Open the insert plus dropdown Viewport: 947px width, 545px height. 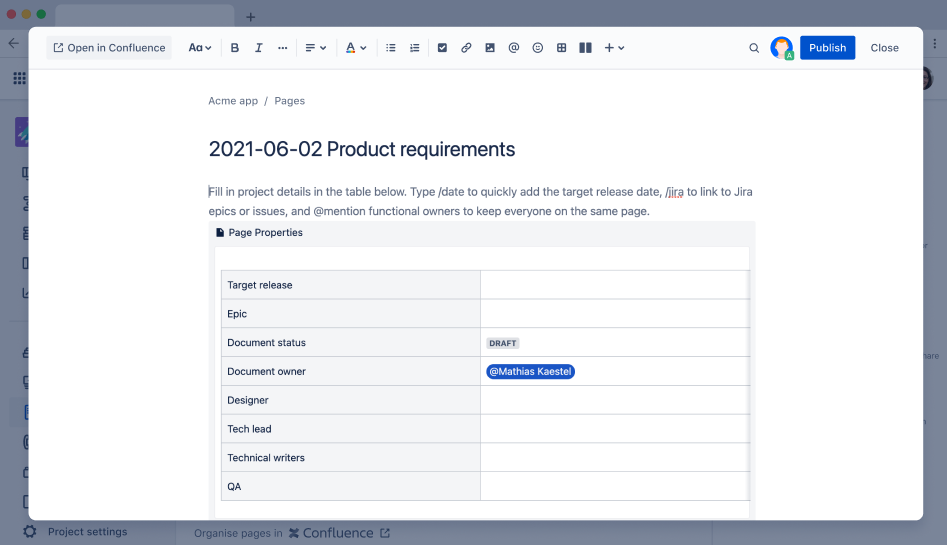[x=614, y=48]
